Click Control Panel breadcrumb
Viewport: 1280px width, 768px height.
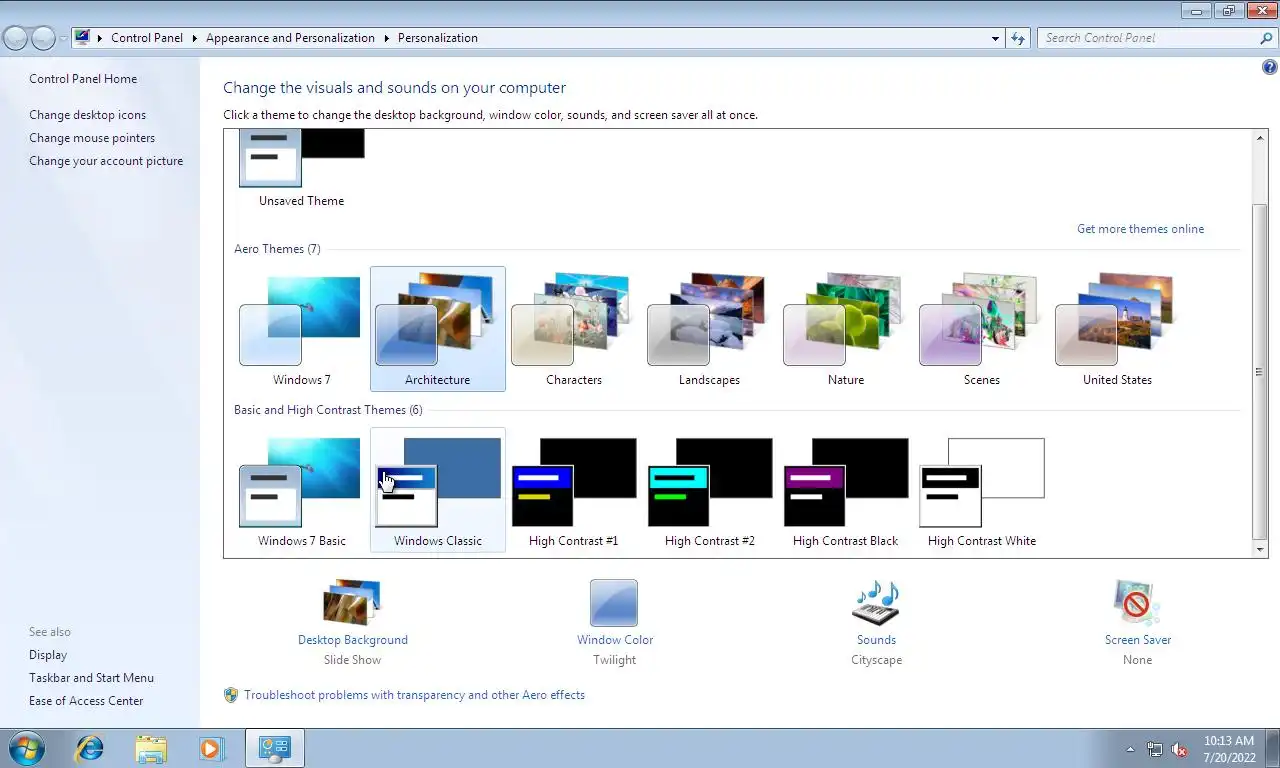point(147,38)
